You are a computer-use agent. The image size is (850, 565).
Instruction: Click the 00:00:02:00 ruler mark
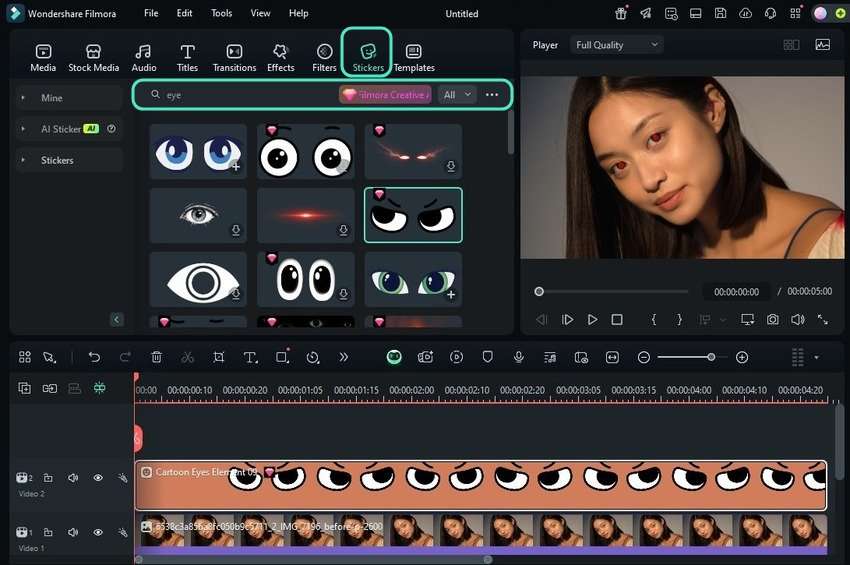(411, 390)
